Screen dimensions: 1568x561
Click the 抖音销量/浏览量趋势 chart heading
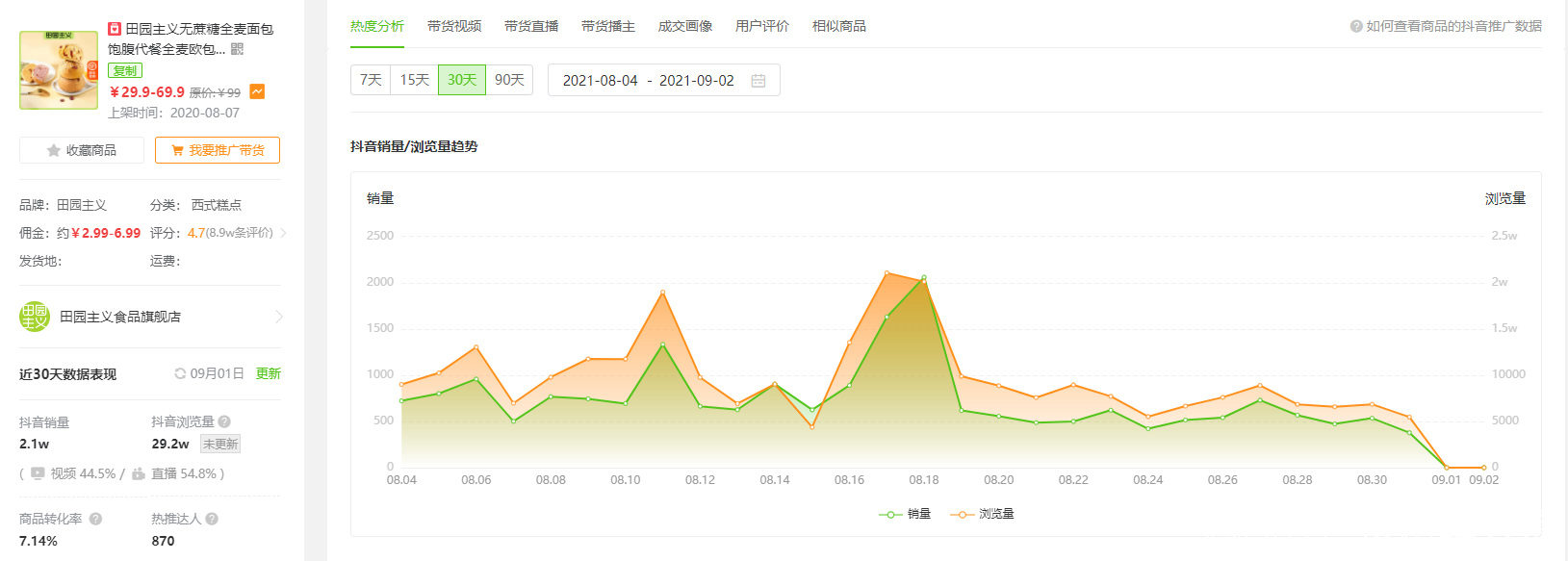[x=414, y=146]
